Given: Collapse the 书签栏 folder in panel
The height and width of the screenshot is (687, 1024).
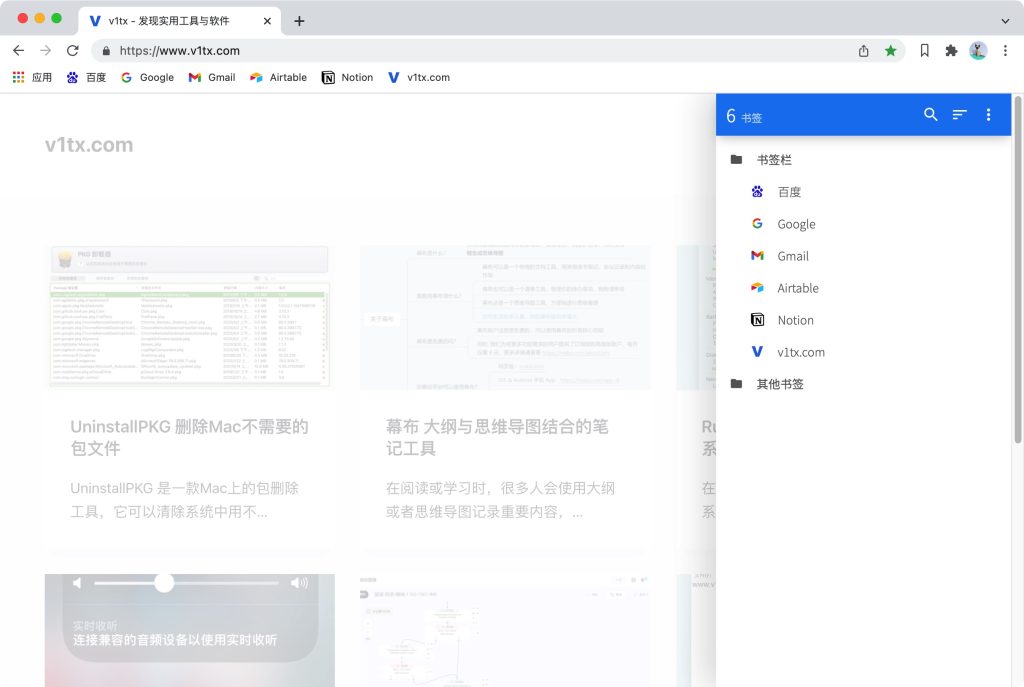Looking at the screenshot, I should coord(863,159).
